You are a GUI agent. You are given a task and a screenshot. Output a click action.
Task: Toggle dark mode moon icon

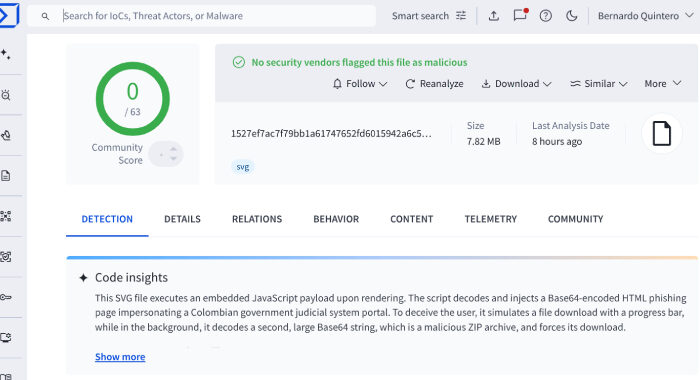(571, 16)
